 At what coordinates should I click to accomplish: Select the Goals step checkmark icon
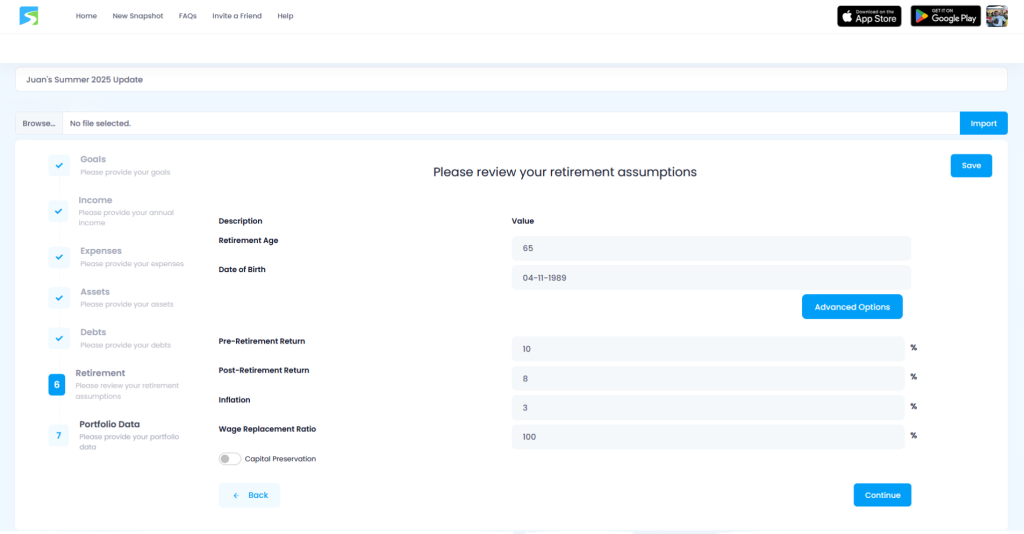coord(59,165)
